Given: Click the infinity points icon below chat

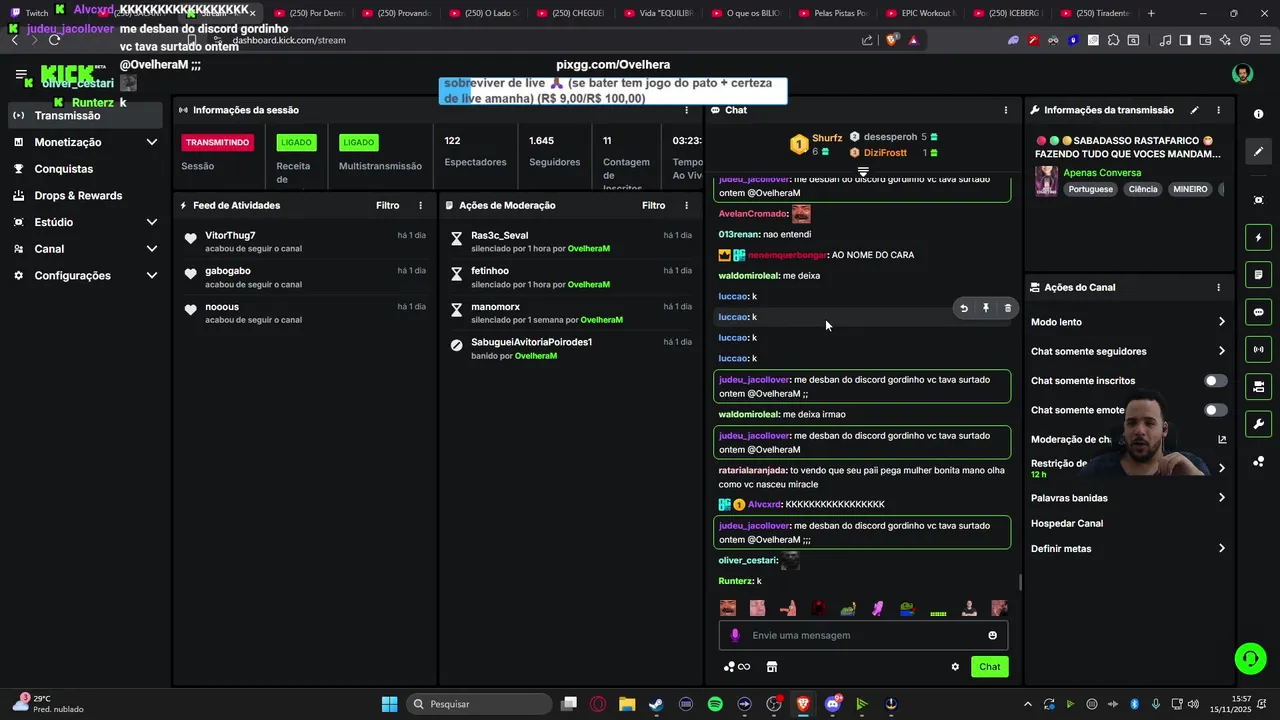Looking at the screenshot, I should click(738, 667).
